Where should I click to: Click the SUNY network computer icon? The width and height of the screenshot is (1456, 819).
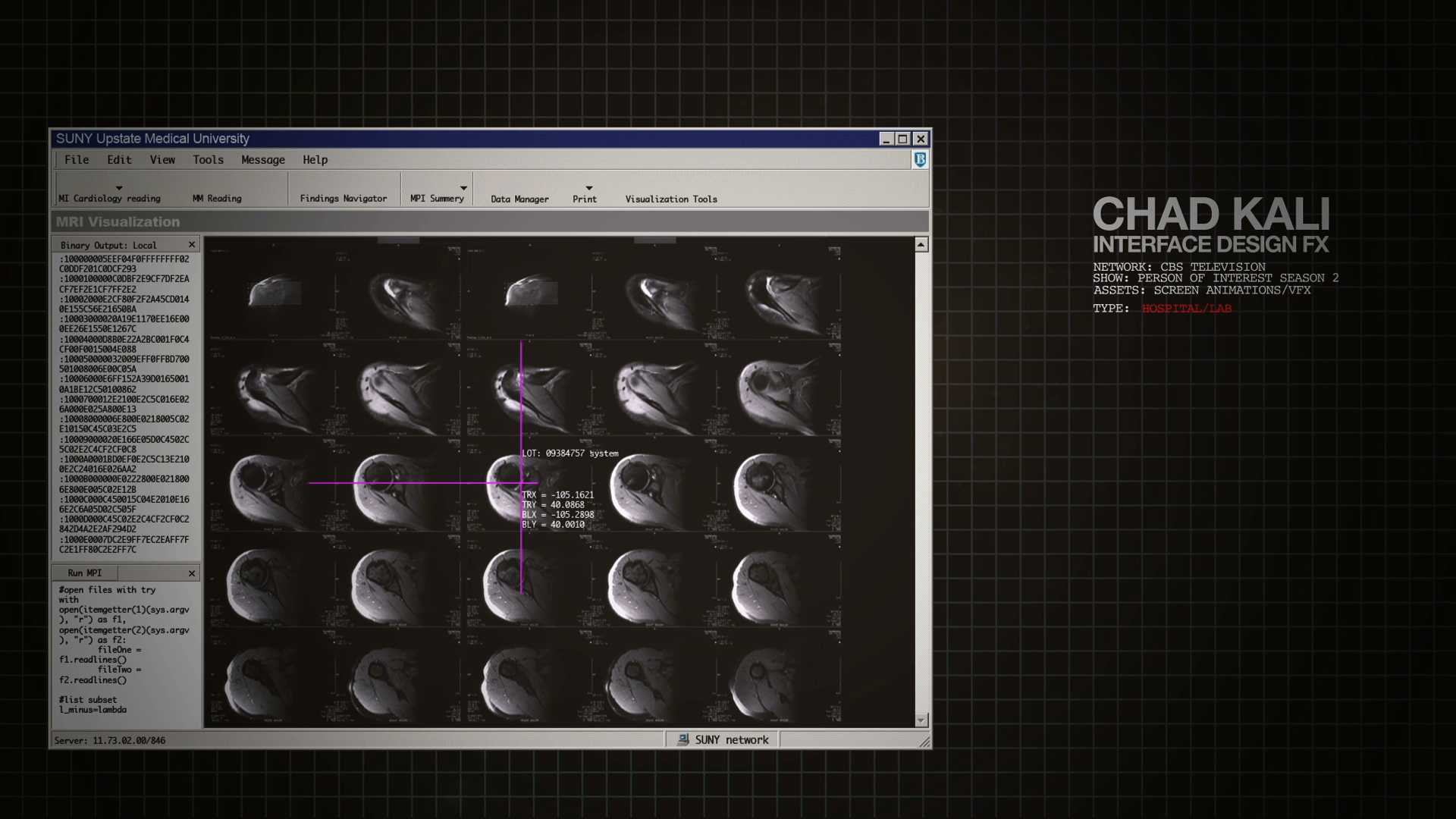click(683, 739)
